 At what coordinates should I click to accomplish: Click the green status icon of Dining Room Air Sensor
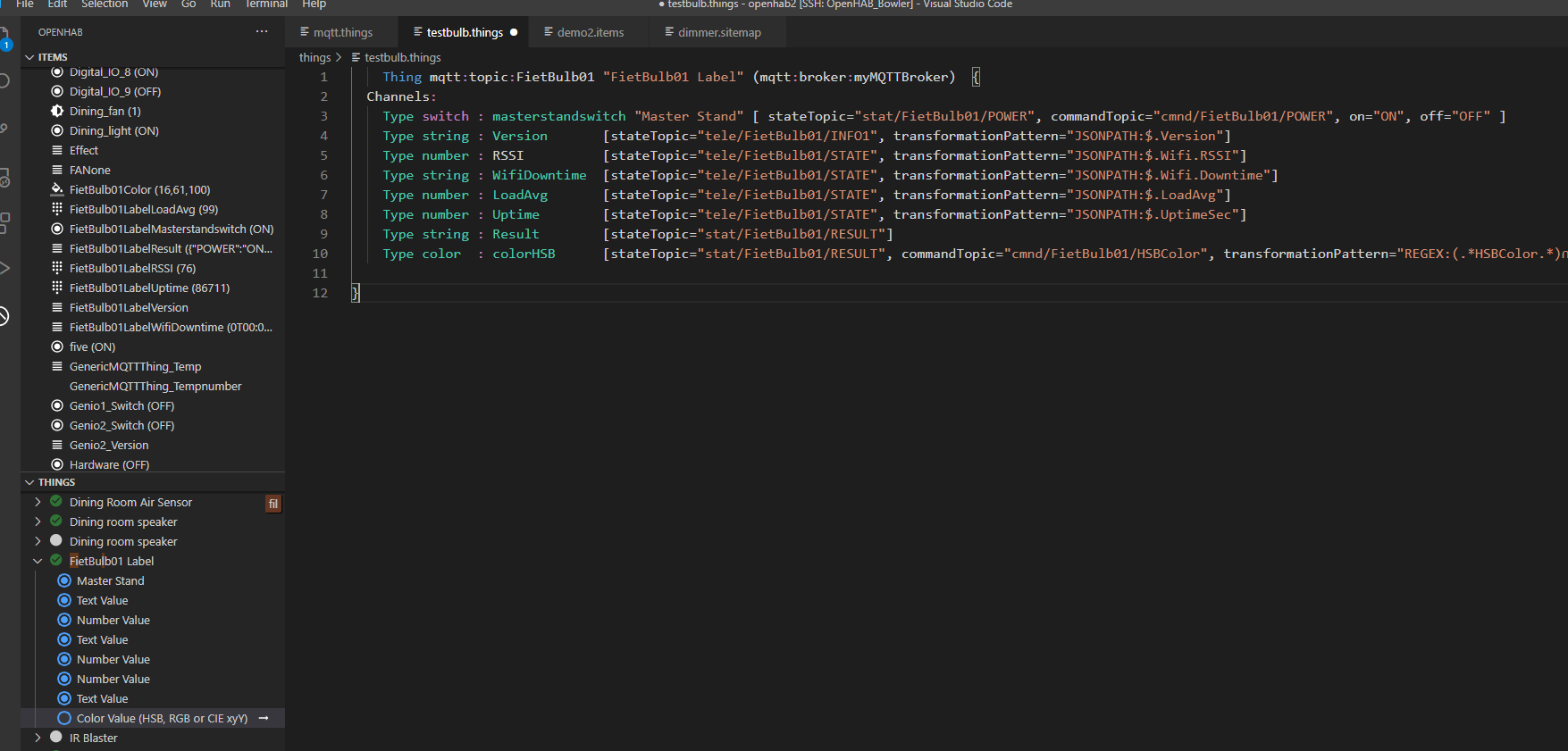56,502
